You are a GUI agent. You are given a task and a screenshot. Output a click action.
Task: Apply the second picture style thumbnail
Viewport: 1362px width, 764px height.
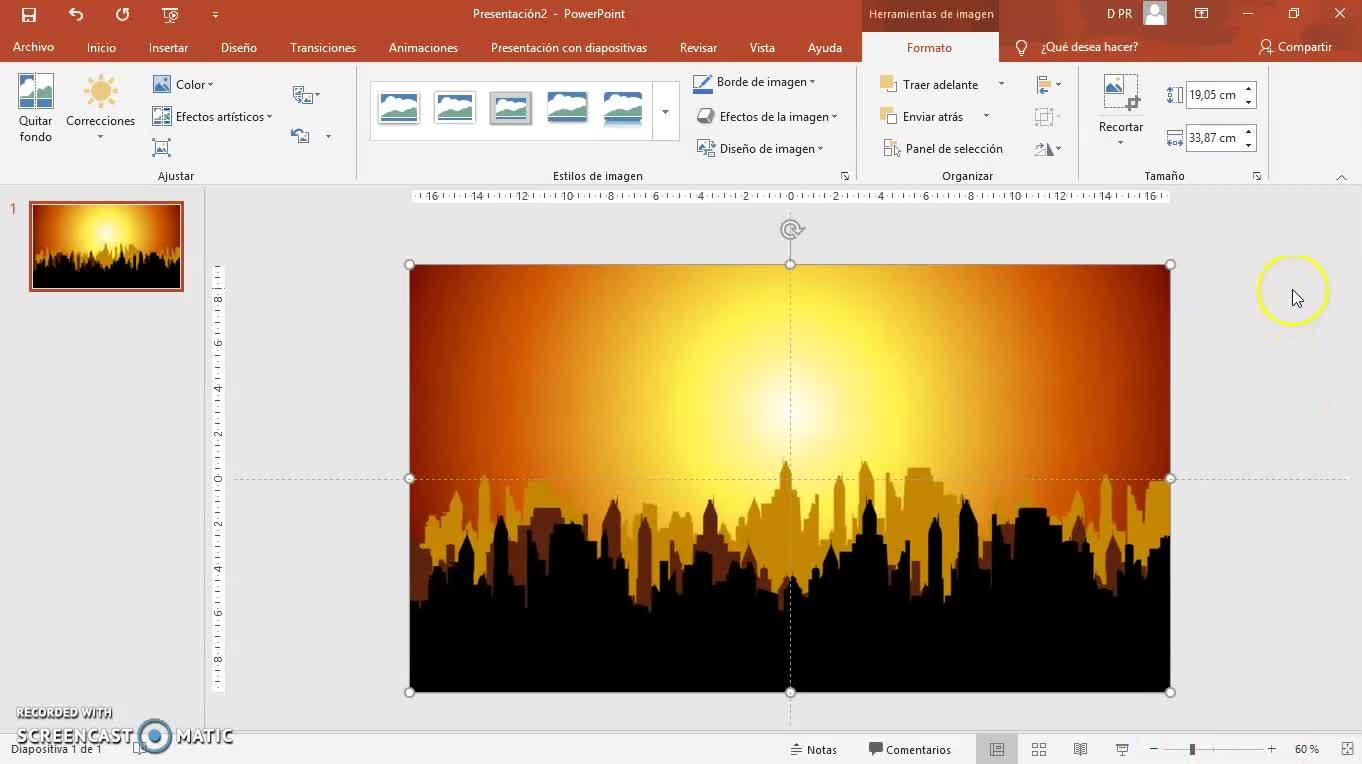pyautogui.click(x=455, y=108)
